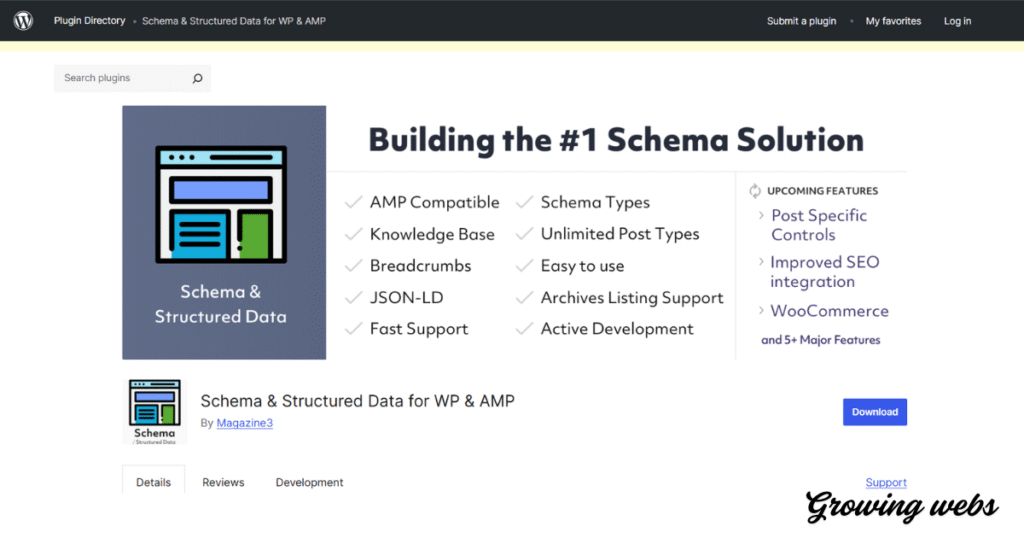
Task: Click into the Search plugins field
Action: click(120, 79)
